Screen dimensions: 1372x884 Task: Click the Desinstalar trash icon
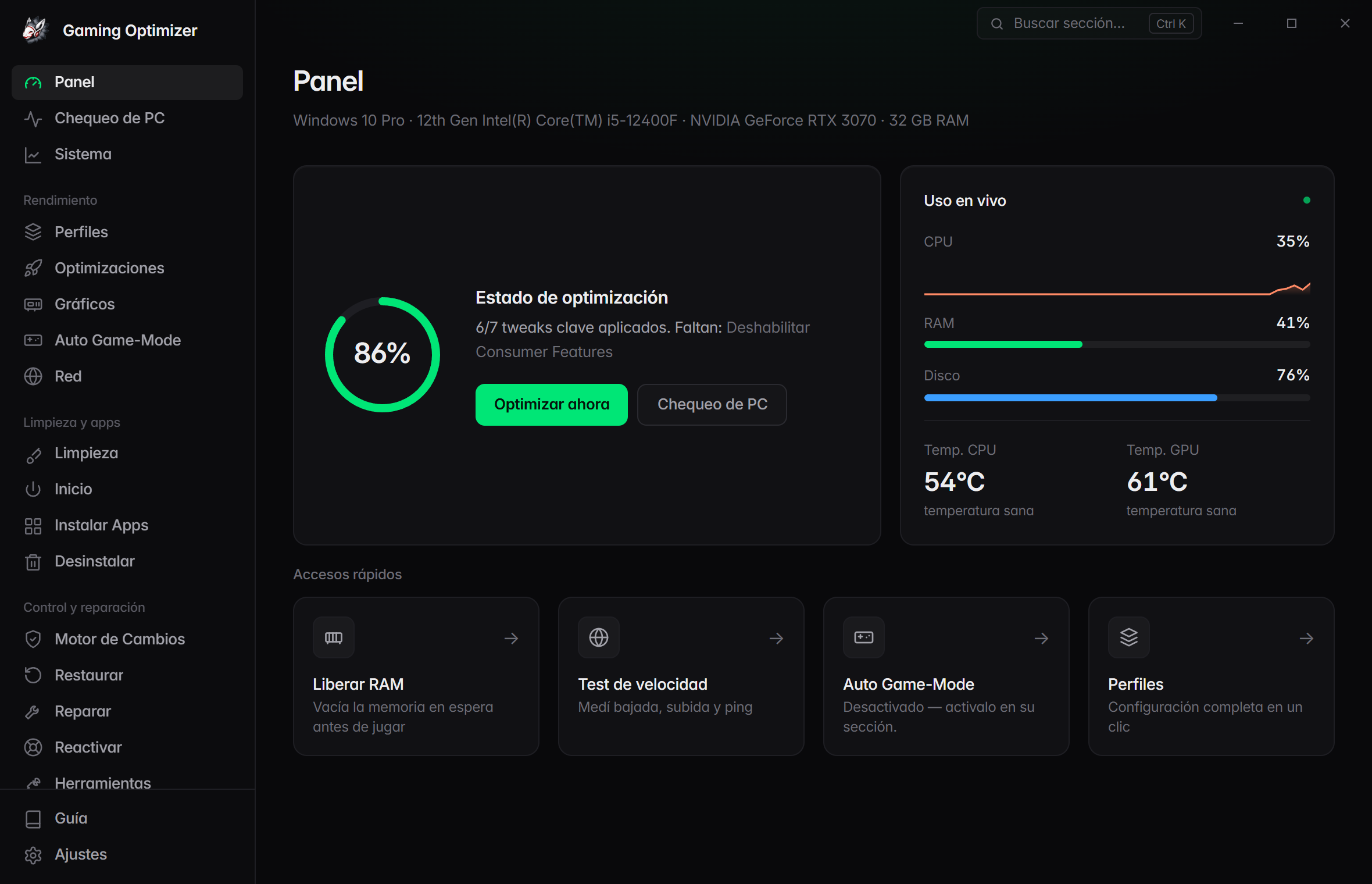pos(33,562)
